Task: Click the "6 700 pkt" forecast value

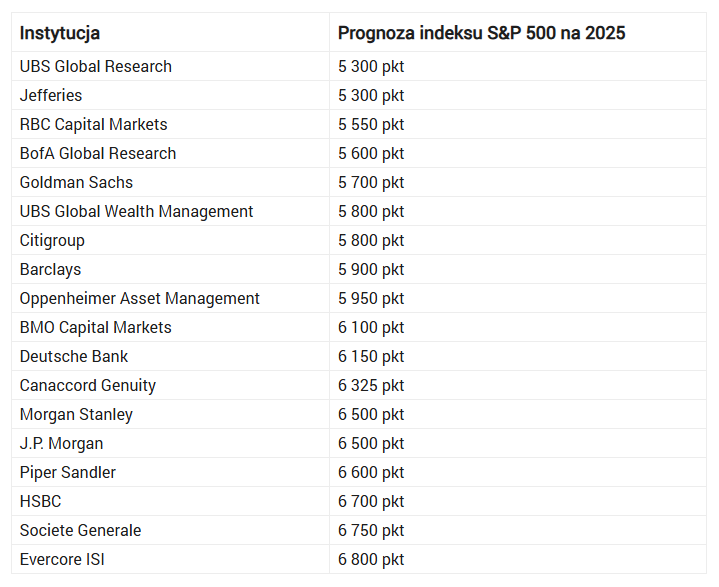Action: click(371, 501)
